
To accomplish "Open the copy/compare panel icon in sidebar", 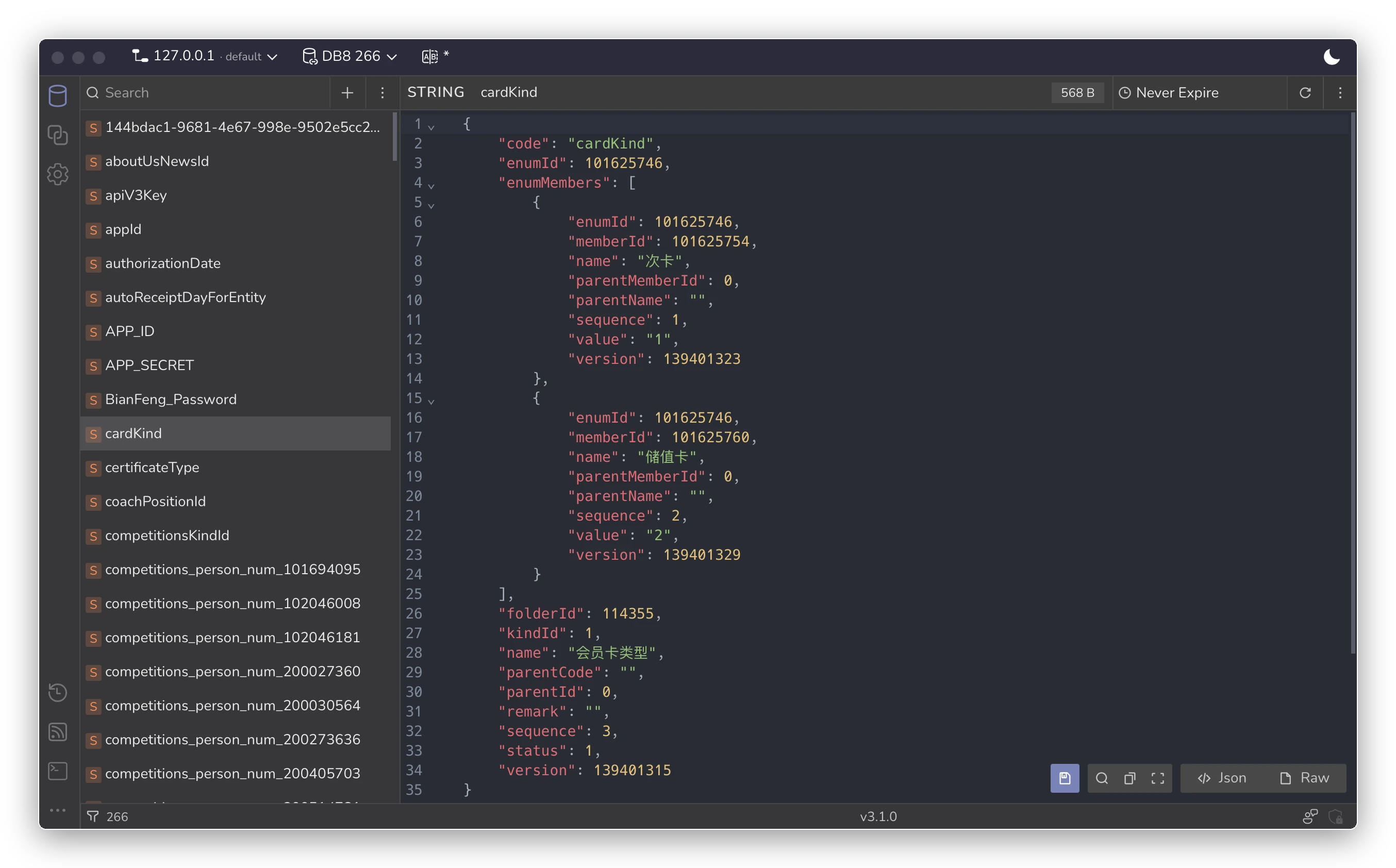I will (57, 135).
